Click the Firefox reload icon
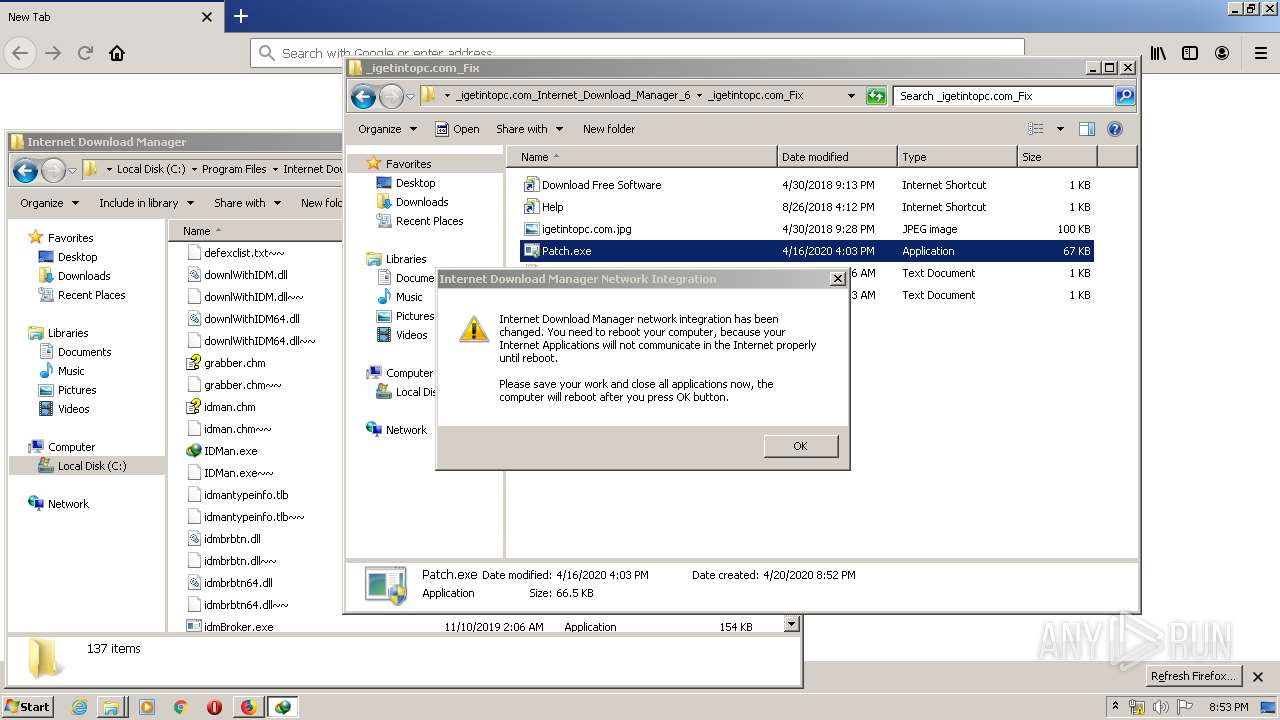The width and height of the screenshot is (1280, 720). pos(85,53)
